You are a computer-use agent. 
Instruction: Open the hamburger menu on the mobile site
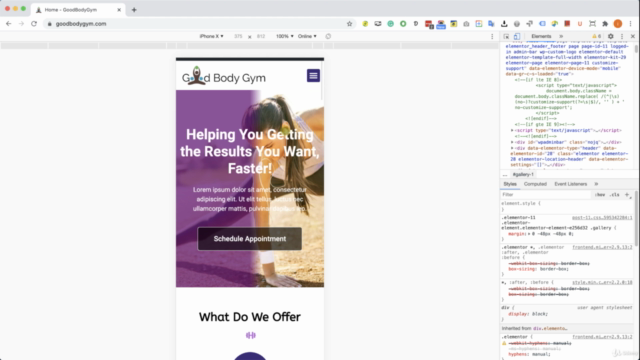coord(313,76)
